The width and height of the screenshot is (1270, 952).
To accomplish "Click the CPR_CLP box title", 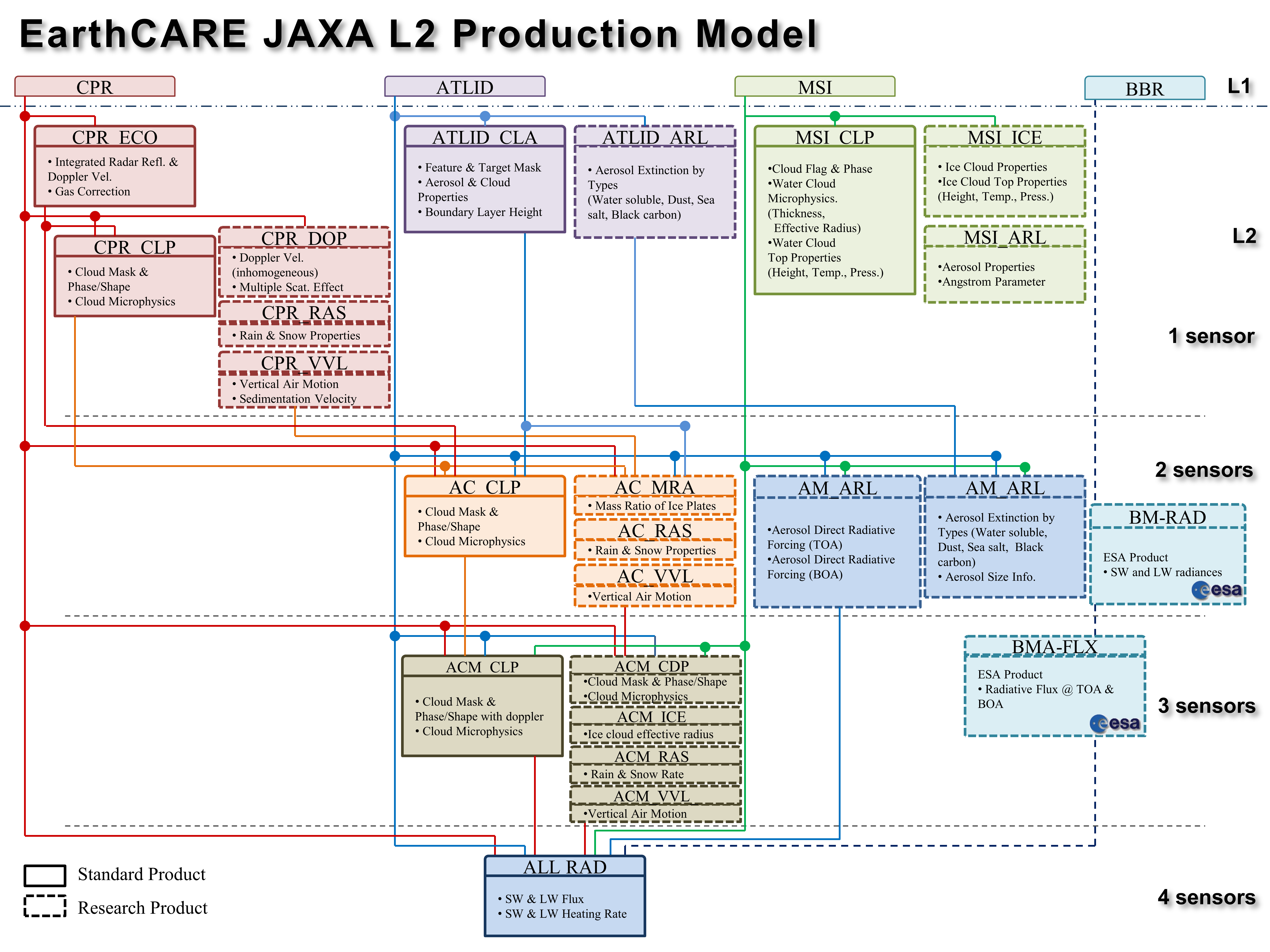I will (x=135, y=247).
